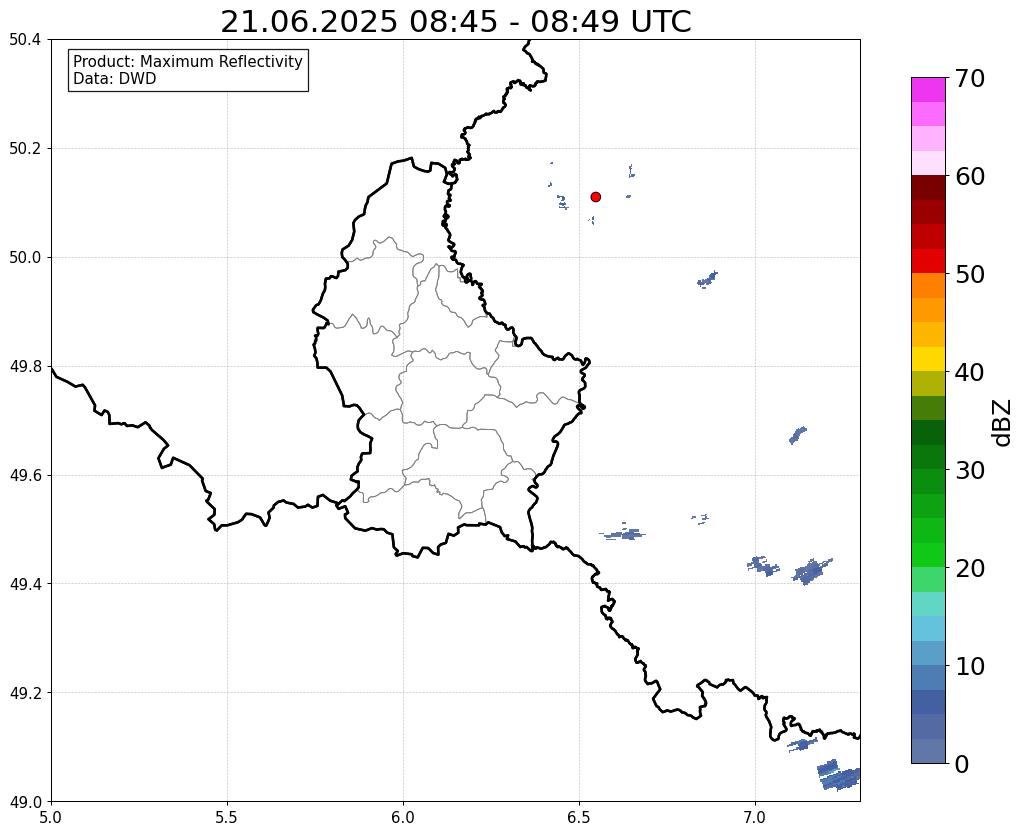Click the colorbar tick label 40
Viewport: 1023px width, 834px height.
coord(970,372)
